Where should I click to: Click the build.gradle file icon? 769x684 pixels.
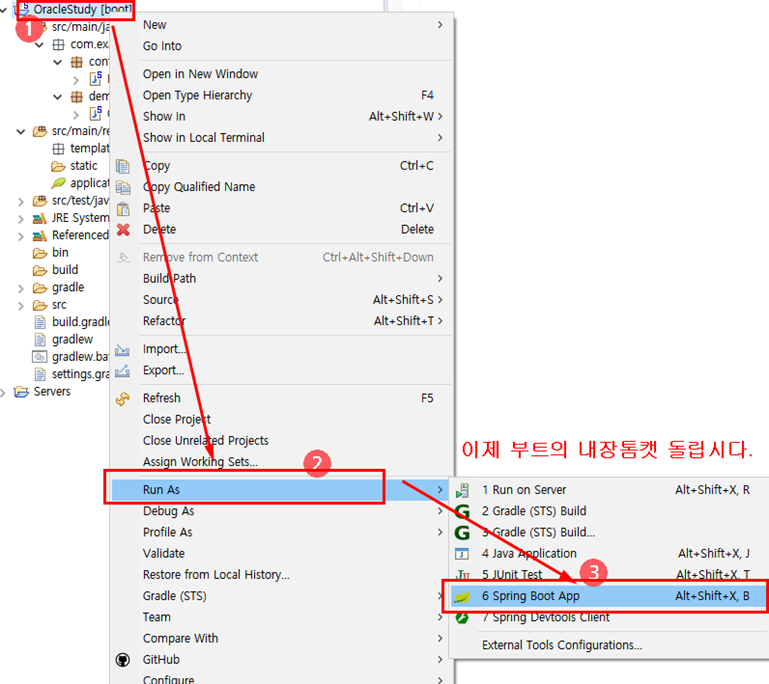40,322
